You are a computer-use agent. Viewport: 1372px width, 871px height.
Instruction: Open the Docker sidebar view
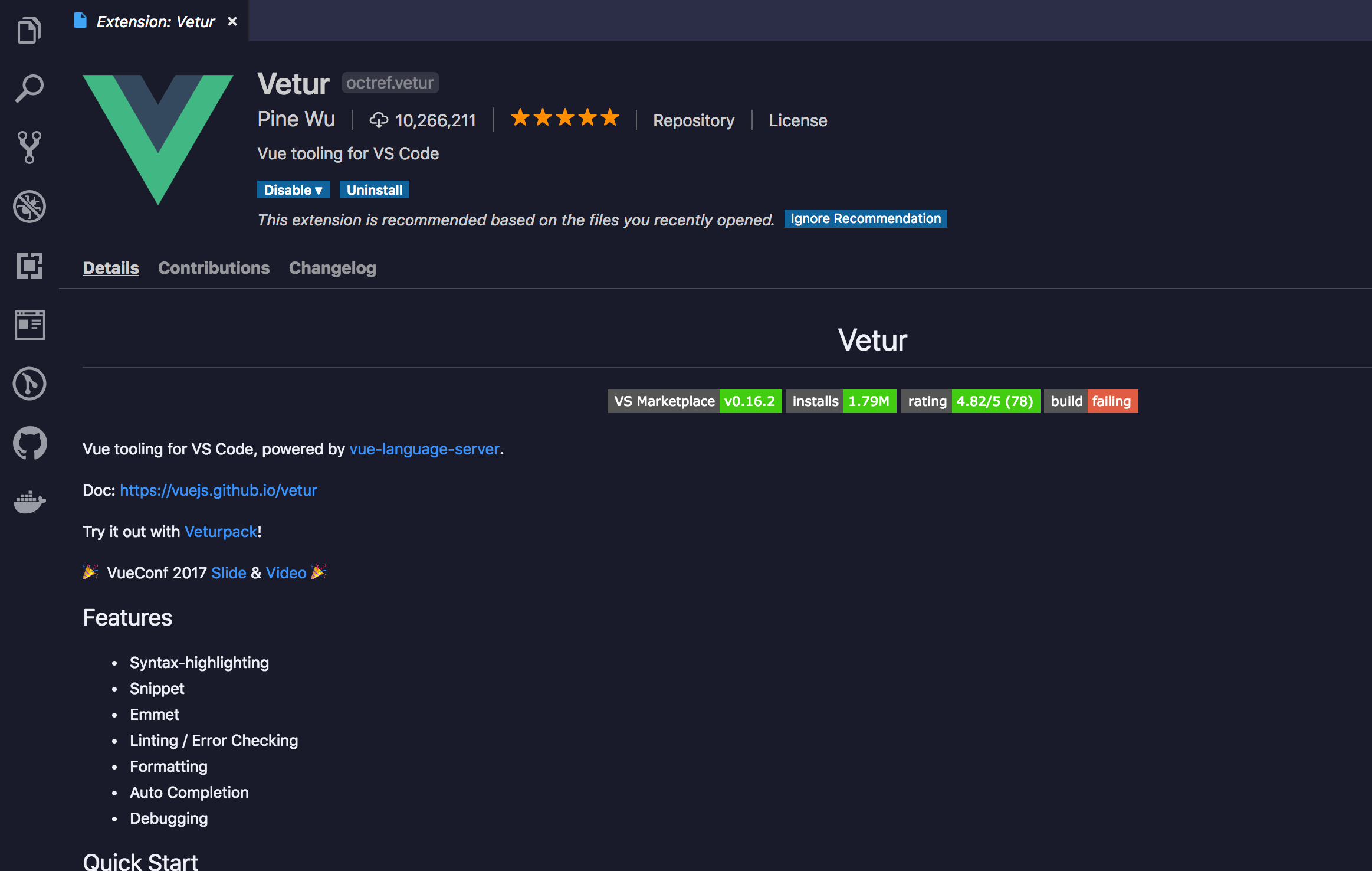[29, 502]
